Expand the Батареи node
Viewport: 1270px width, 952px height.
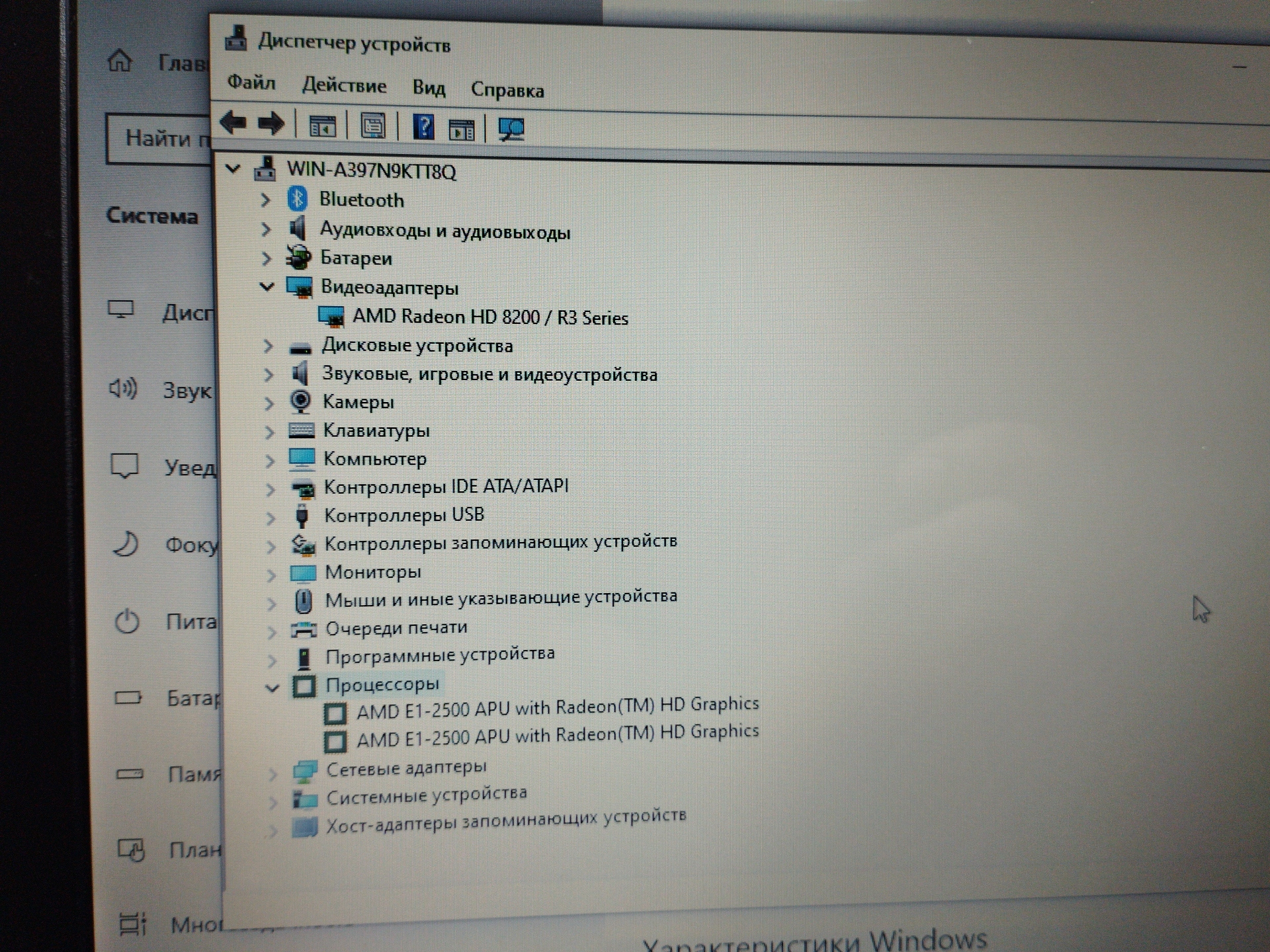click(x=267, y=258)
